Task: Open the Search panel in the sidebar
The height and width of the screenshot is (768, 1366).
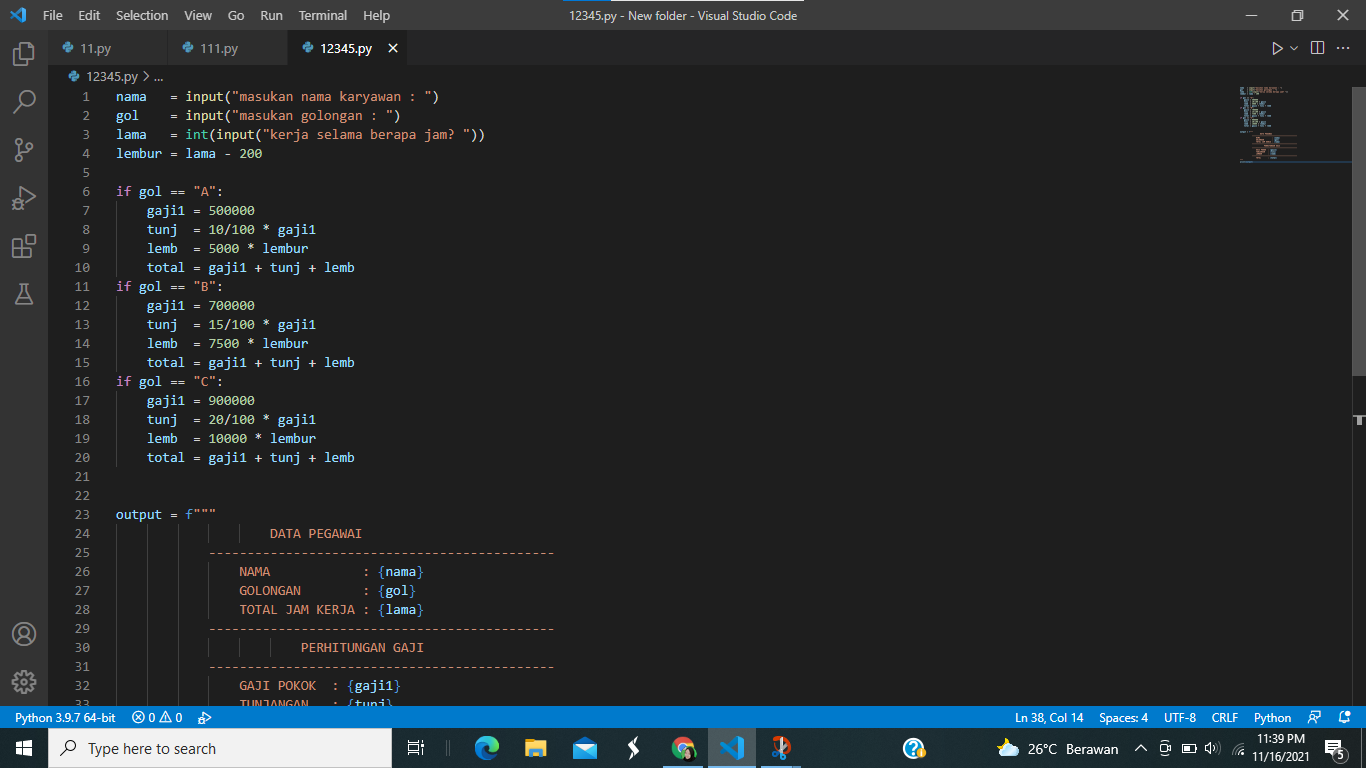Action: [x=24, y=102]
